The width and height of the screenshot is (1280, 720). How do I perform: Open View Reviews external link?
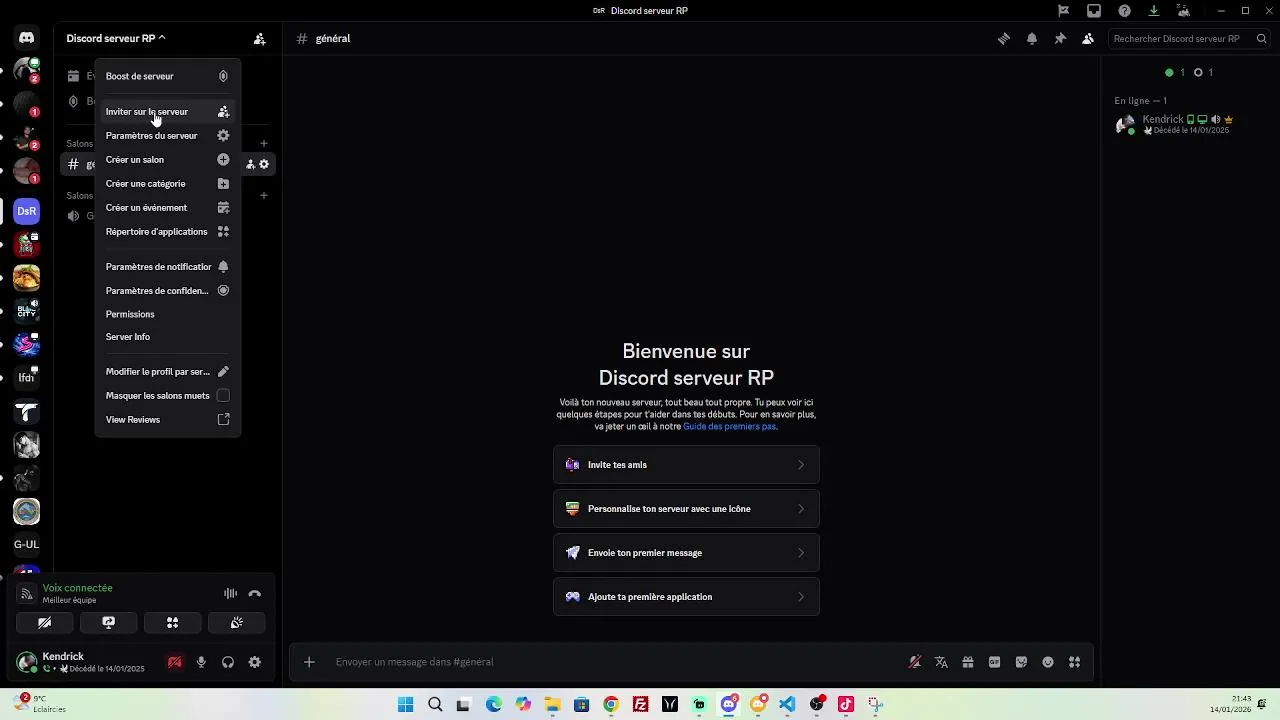[168, 420]
